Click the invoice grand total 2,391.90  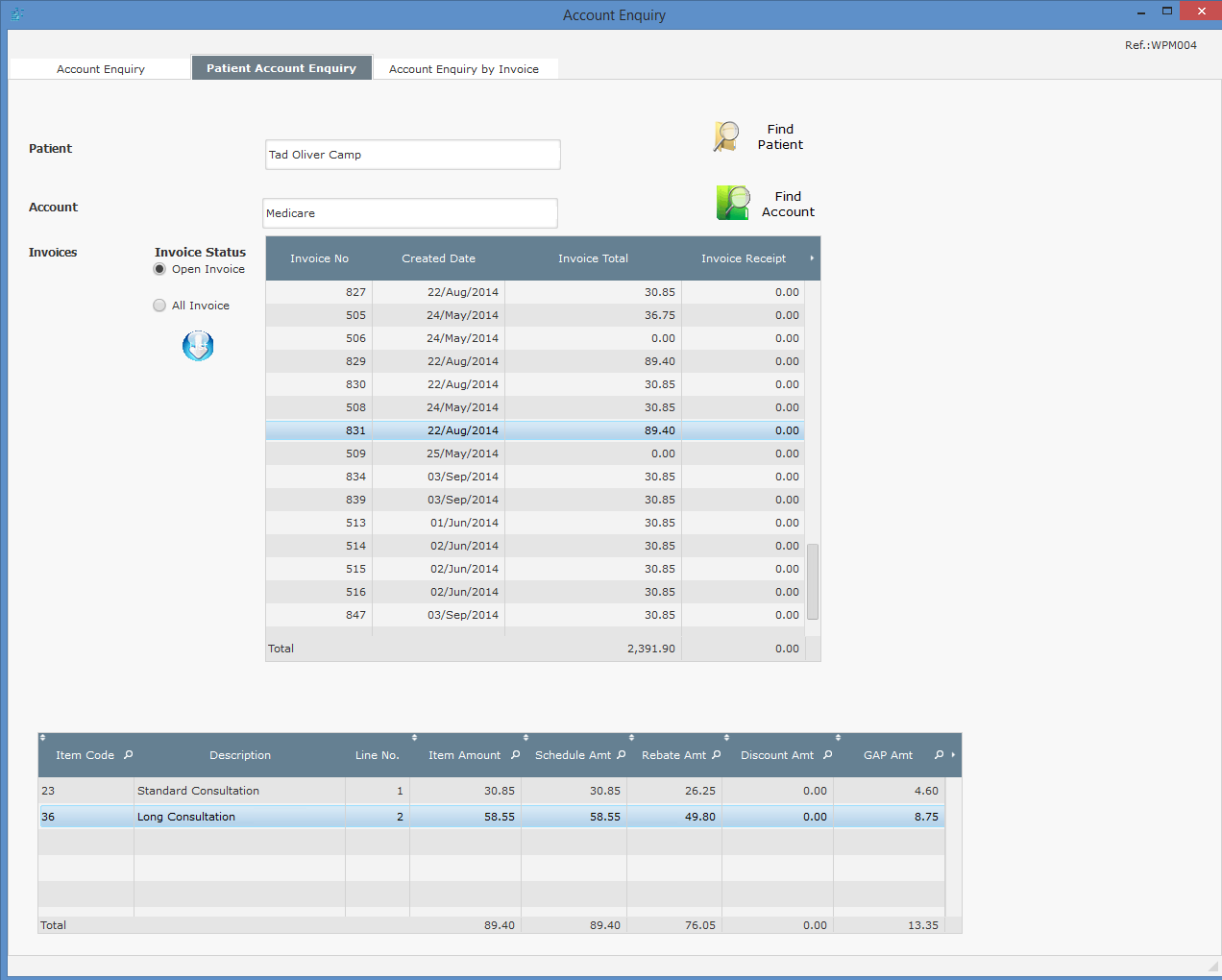coord(651,649)
